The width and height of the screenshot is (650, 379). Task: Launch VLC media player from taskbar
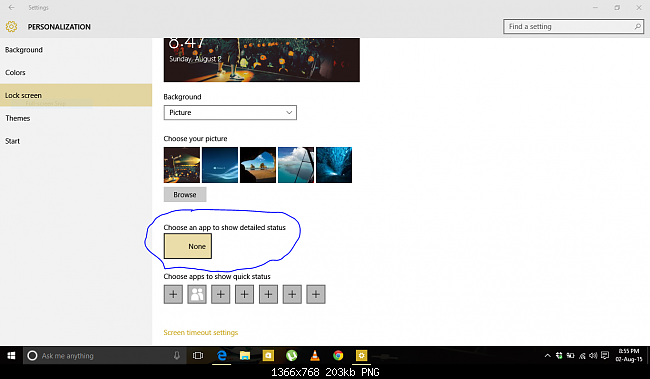315,356
